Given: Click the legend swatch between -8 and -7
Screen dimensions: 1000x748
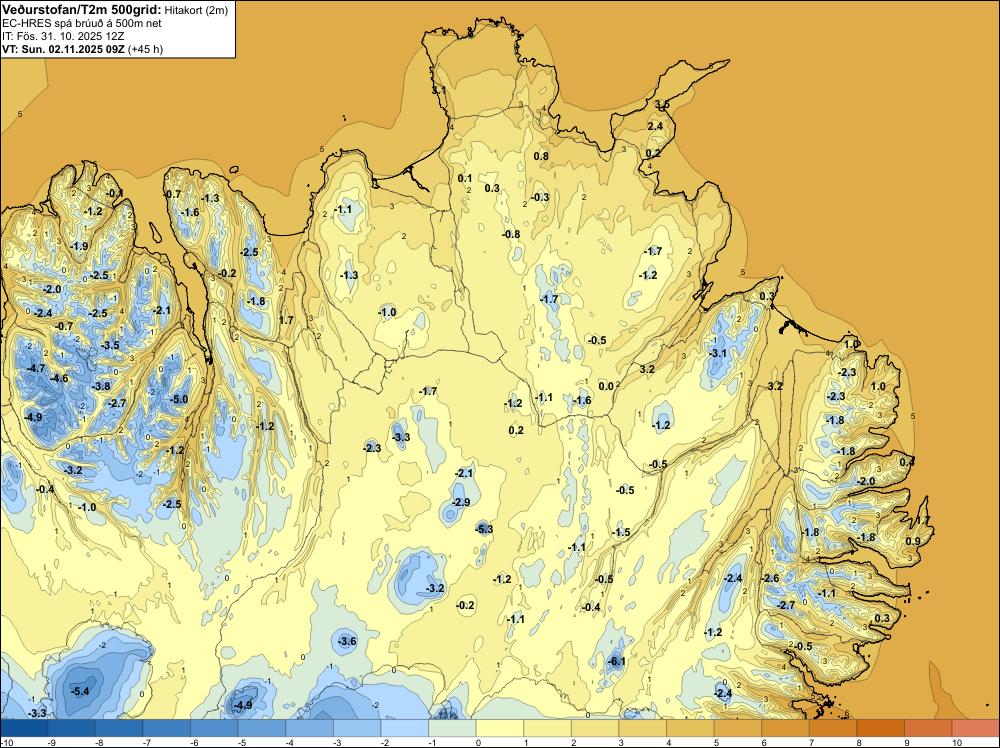Looking at the screenshot, I should [x=119, y=728].
